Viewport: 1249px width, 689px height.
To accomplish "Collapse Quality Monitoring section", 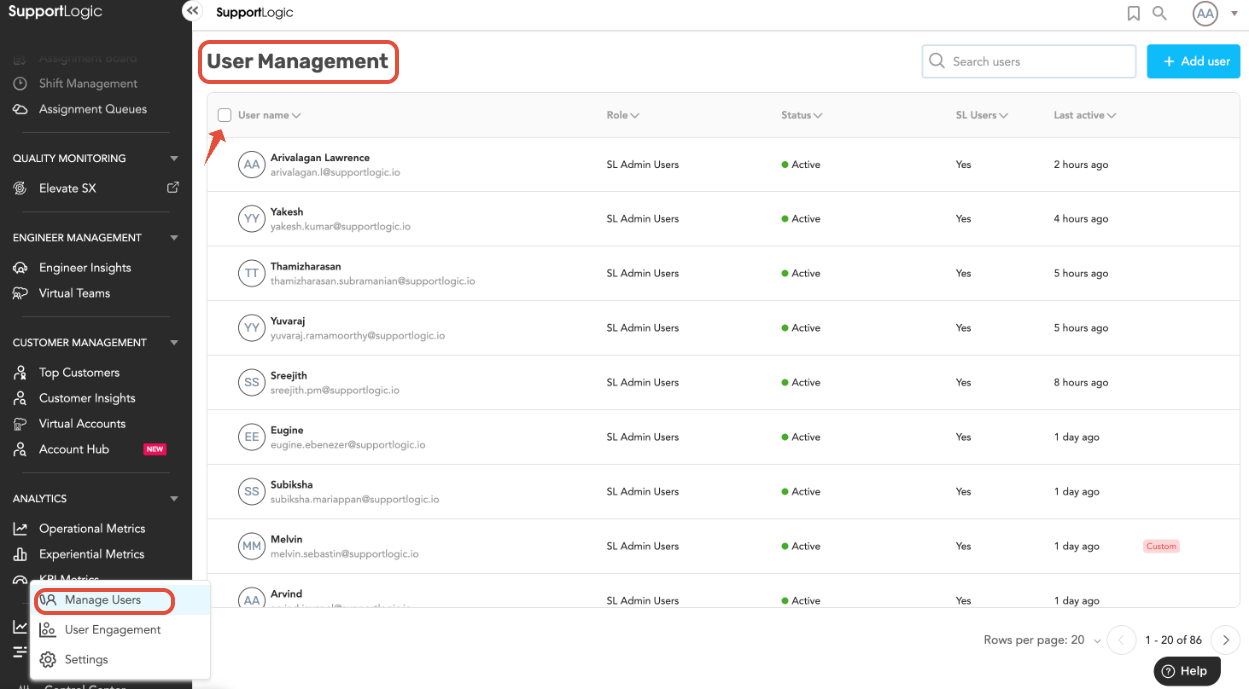I will pos(174,158).
